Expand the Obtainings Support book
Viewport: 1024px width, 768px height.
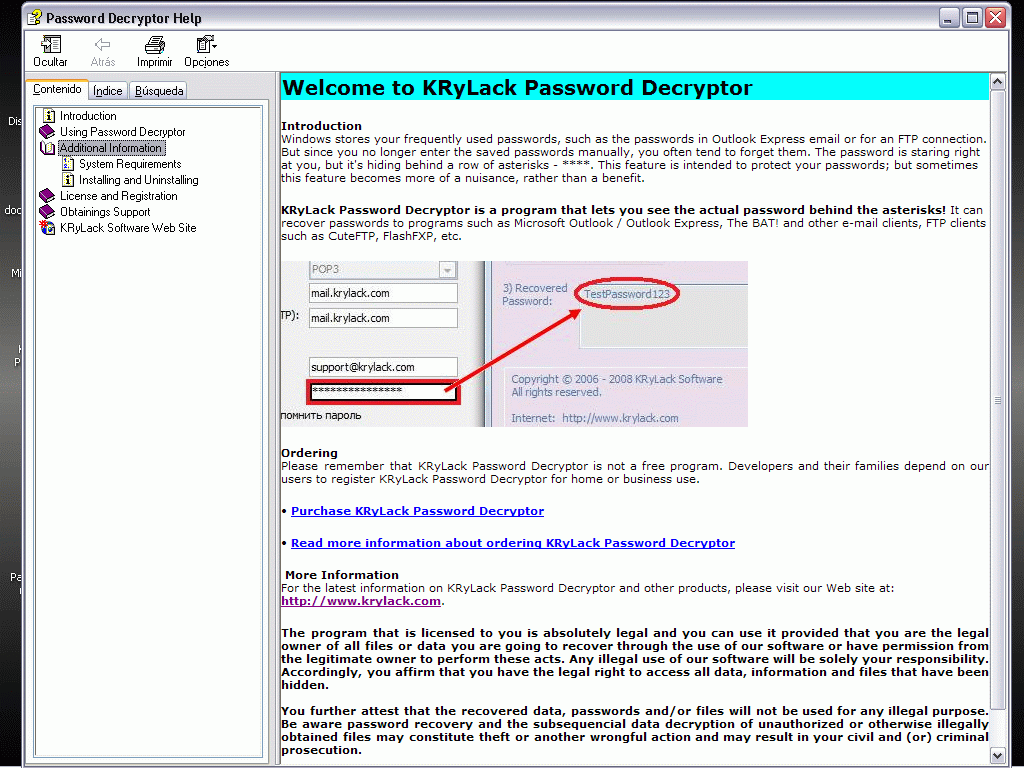[x=47, y=211]
